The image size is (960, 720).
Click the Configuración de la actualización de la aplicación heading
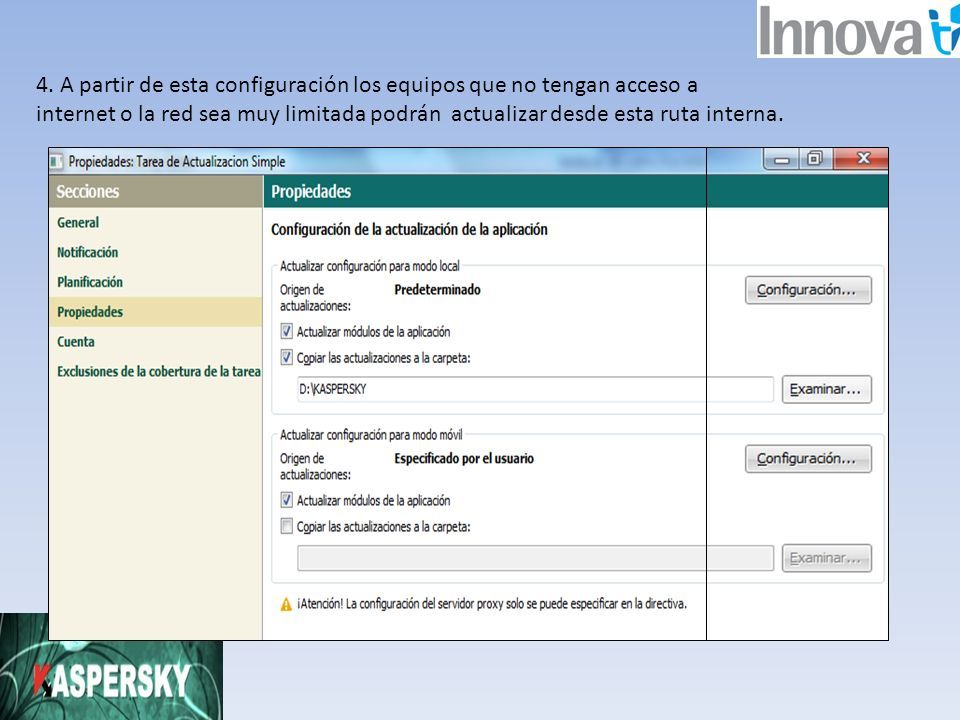pyautogui.click(x=410, y=230)
